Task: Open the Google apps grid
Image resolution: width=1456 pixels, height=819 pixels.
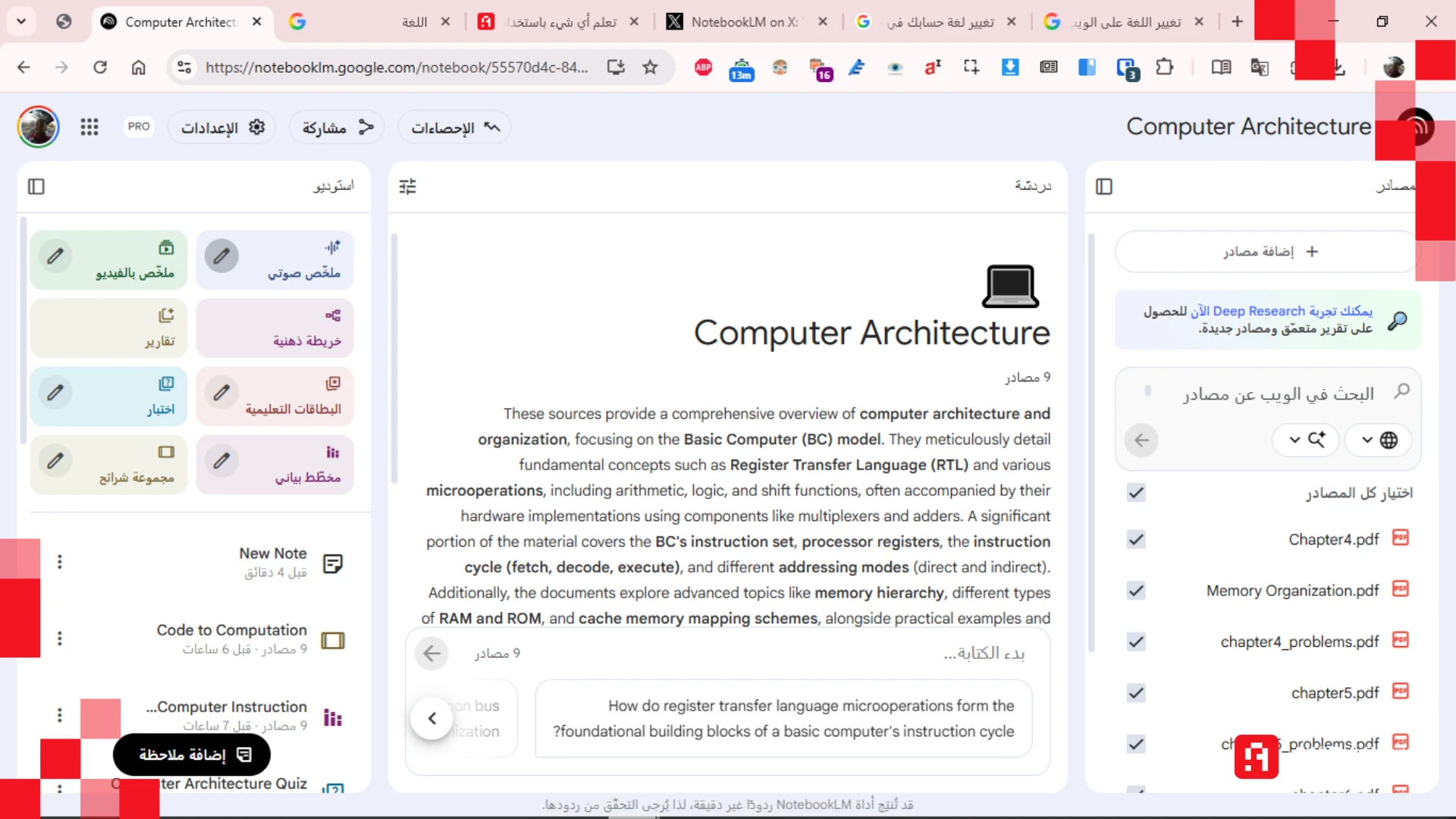Action: click(x=89, y=127)
